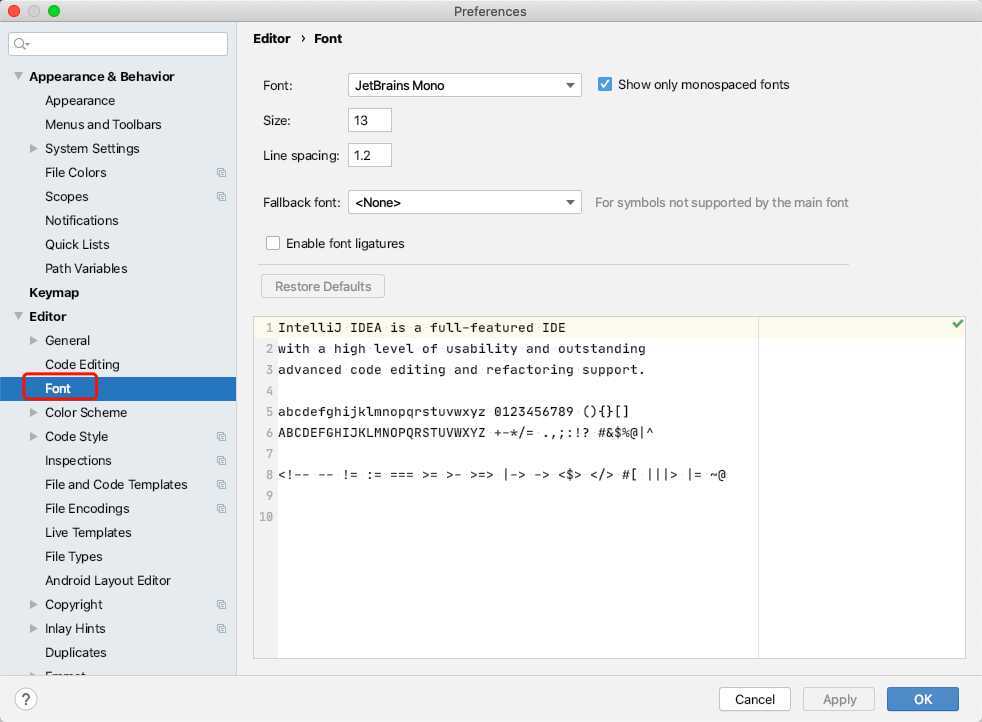Open File Types settings
Screen dimensions: 982x722
[x=73, y=557]
